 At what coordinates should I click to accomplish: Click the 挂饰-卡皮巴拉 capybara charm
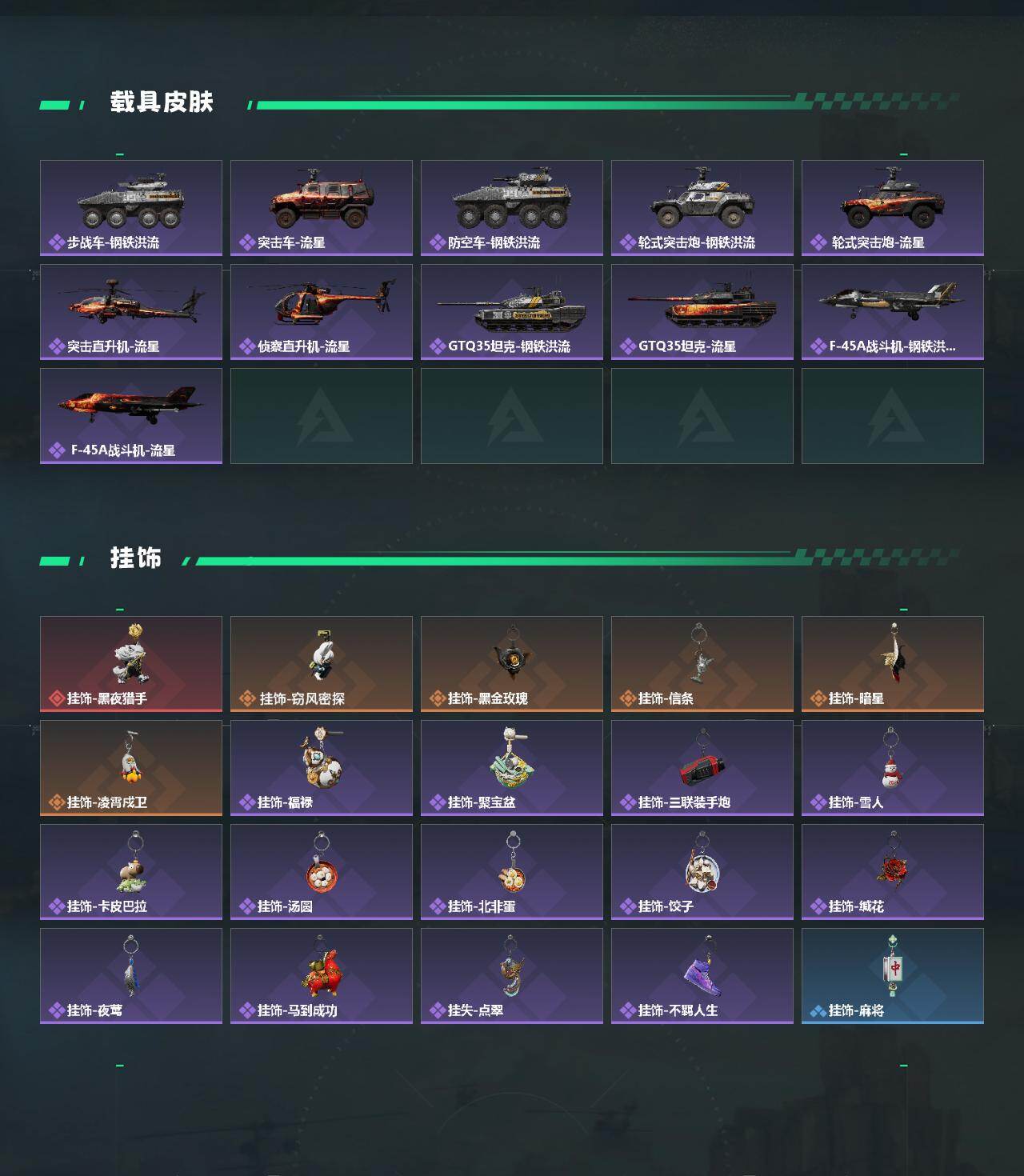click(131, 872)
